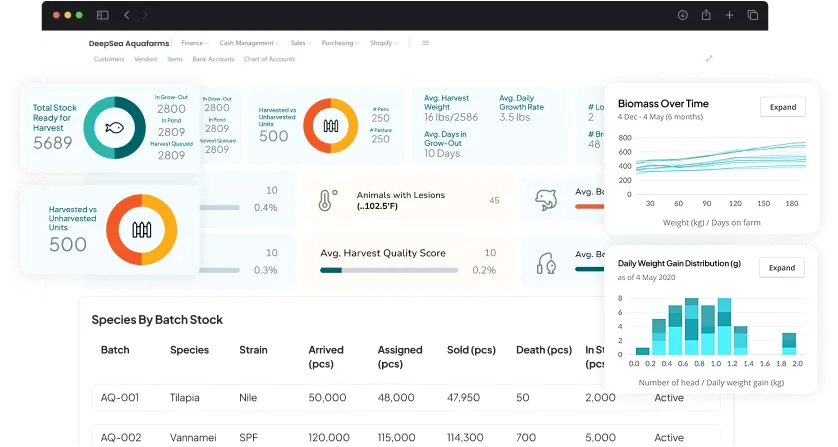The image size is (838, 447).
Task: Click the Avg. Harvest Quality Score progress bar
Action: click(389, 270)
